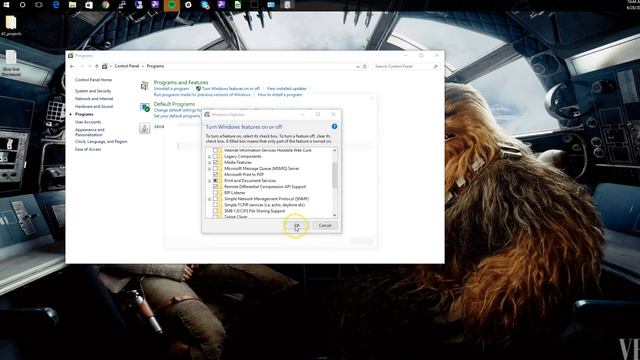Screen dimensions: 640x360
Task: Focus the Search Control Panel field
Action: tap(406, 66)
